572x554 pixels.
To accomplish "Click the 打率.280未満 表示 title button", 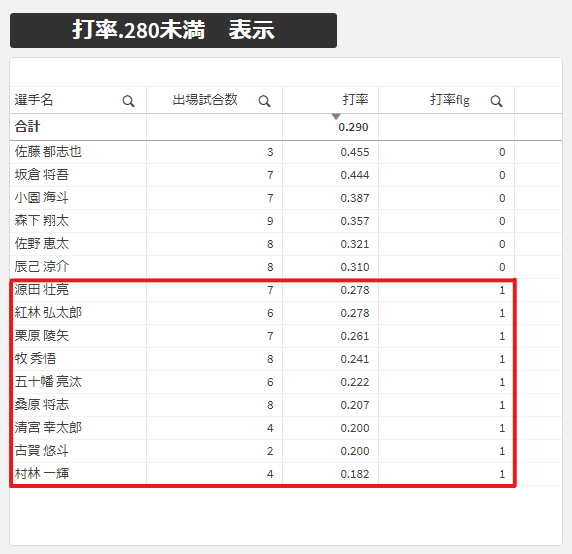I will [173, 30].
